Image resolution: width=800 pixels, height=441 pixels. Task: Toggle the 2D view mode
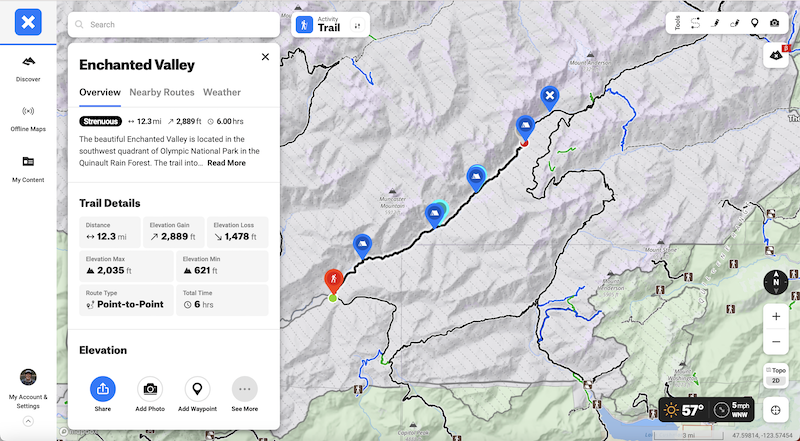tap(776, 381)
